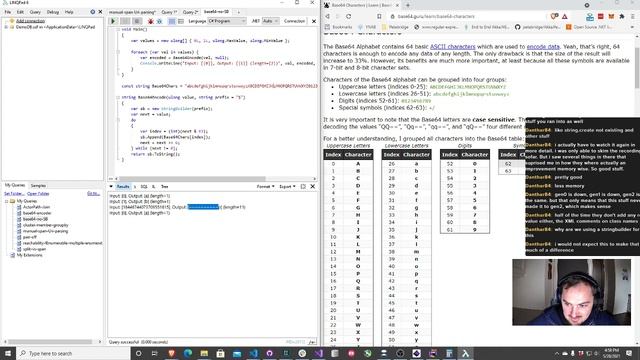Open the base64-encoder query
The height and width of the screenshot is (360, 640).
pyautogui.click(x=37, y=213)
